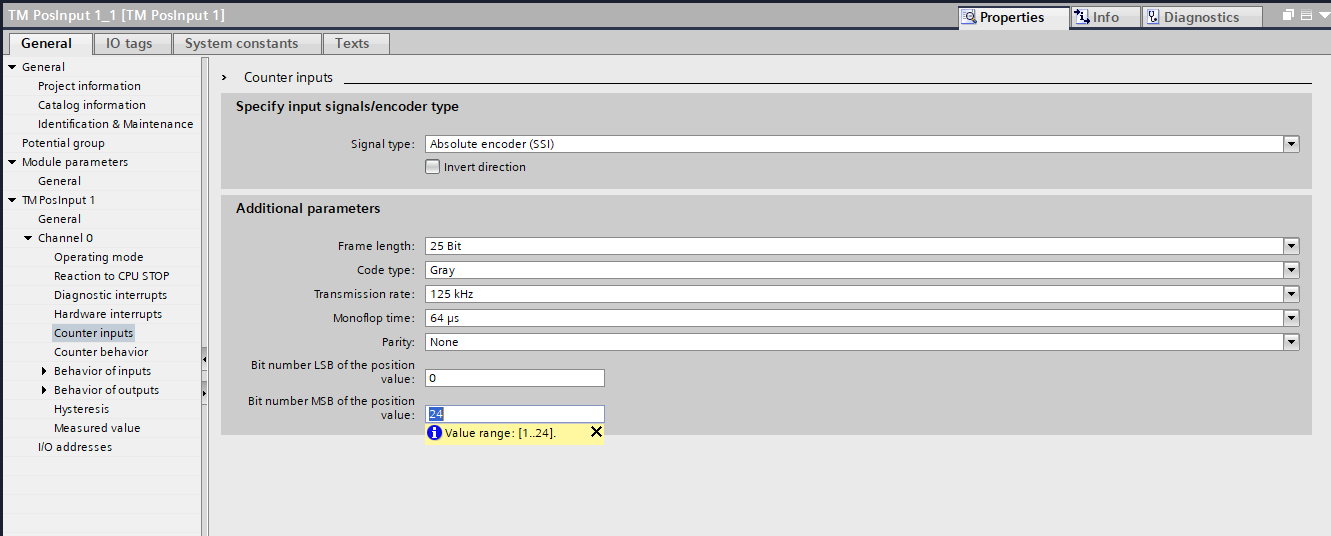Select the Info inspector tab
The image size is (1331, 536).
point(1105,17)
